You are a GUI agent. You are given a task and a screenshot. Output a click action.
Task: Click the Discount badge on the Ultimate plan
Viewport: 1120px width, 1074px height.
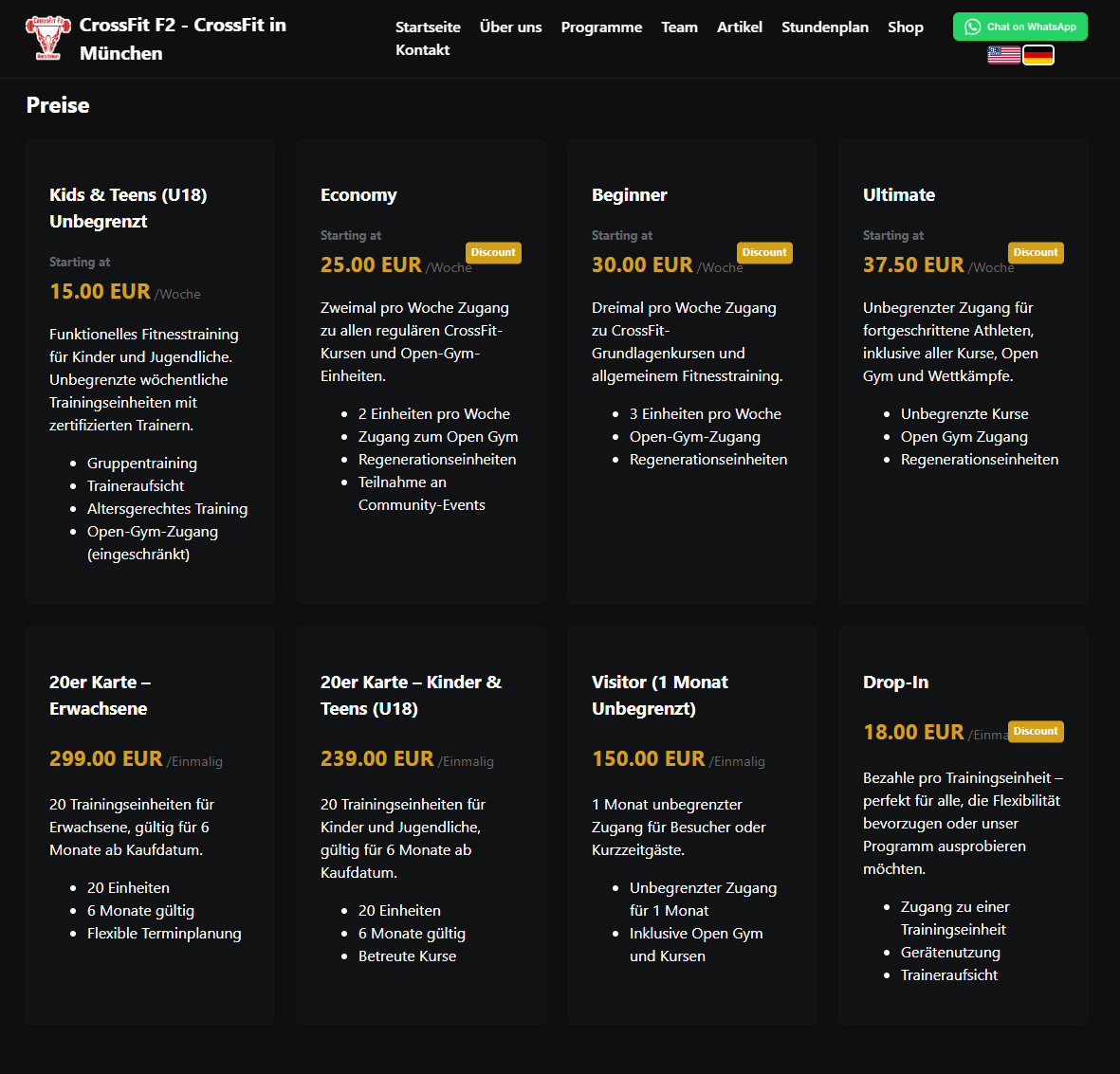tap(1036, 252)
